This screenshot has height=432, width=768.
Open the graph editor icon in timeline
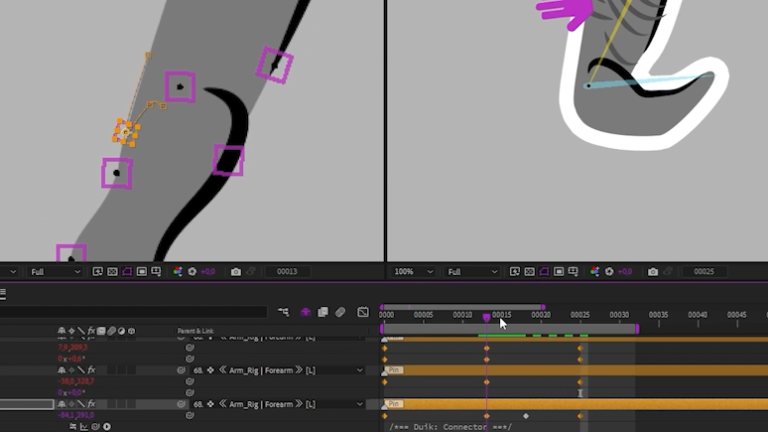point(362,312)
